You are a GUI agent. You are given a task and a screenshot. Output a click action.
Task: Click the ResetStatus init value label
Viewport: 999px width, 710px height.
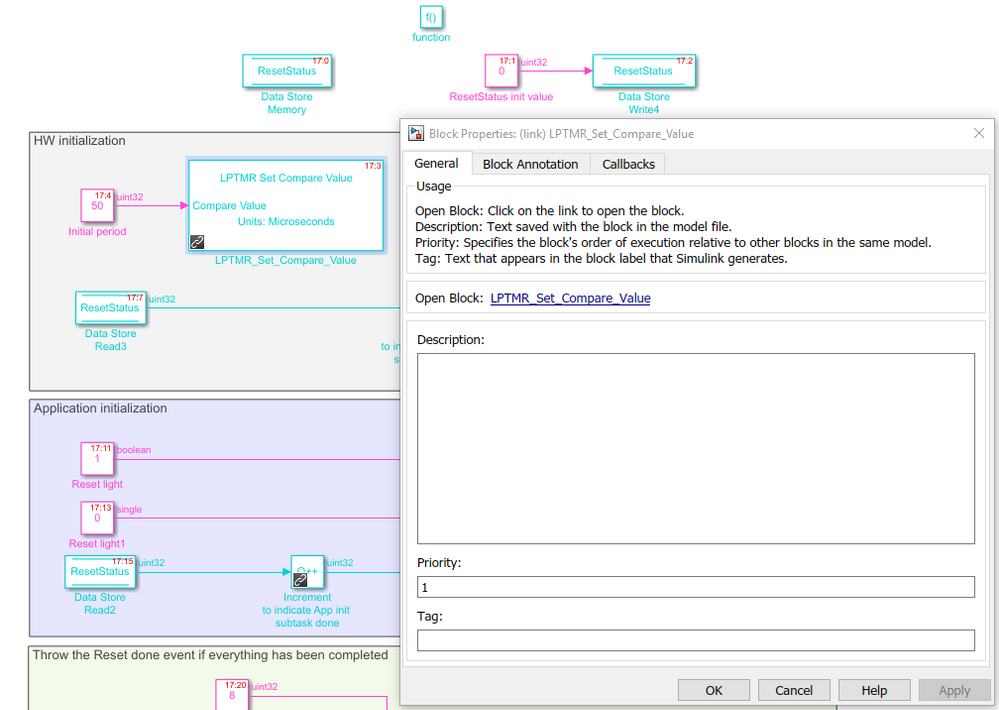[501, 96]
